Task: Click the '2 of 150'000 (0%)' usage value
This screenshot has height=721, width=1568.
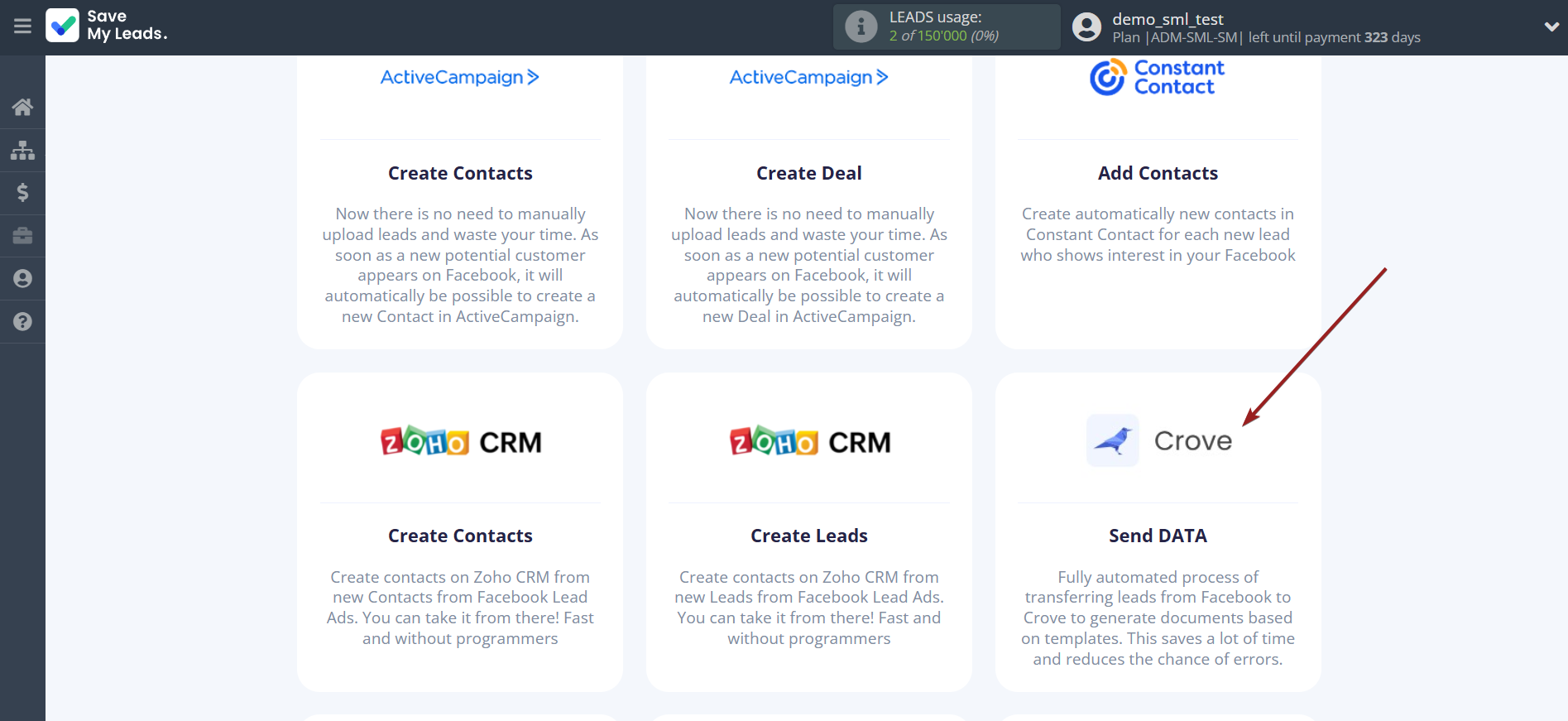Action: [x=944, y=36]
